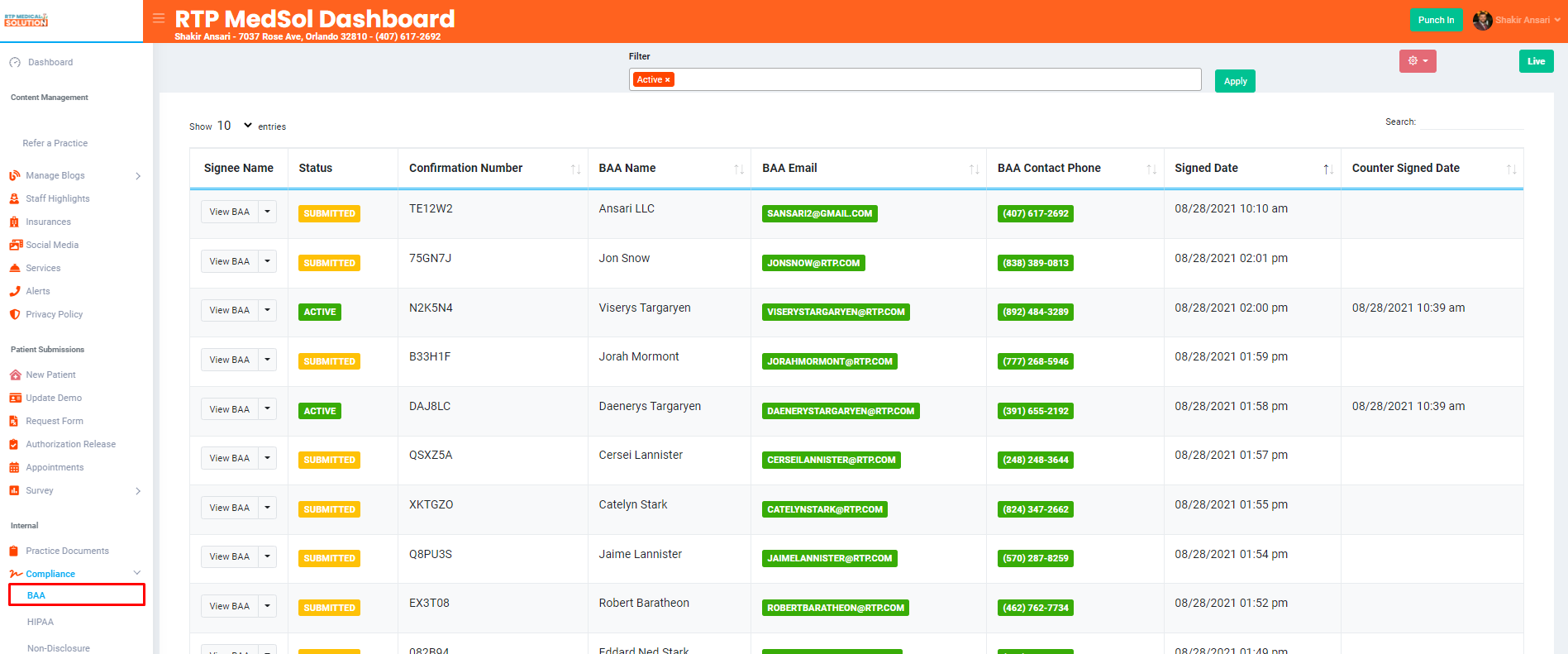
Task: Sort by BAA Email column arrows
Action: [x=975, y=169]
